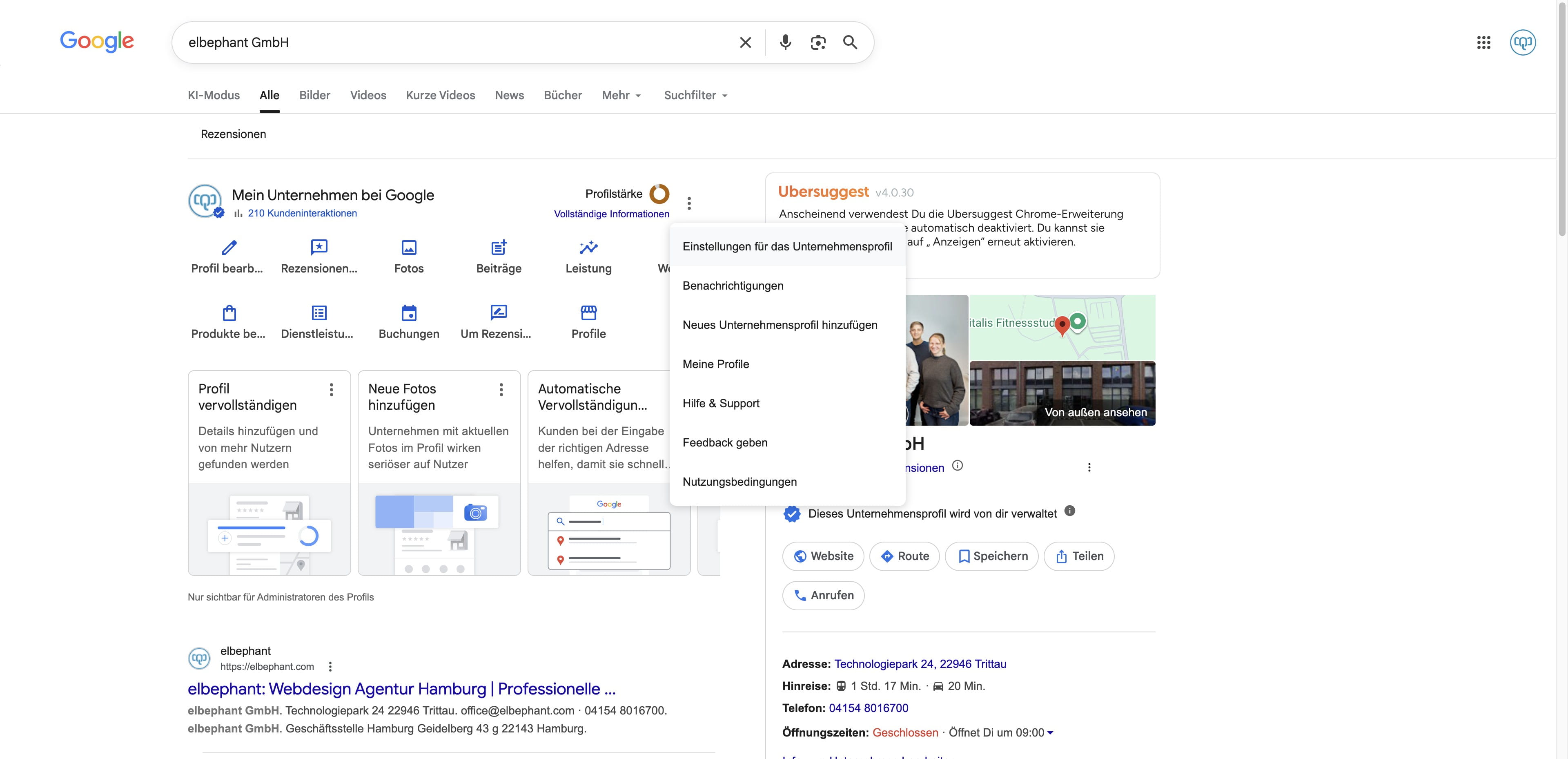Switch to the Kurze Videos tab
Image resolution: width=1568 pixels, height=759 pixels.
click(441, 95)
